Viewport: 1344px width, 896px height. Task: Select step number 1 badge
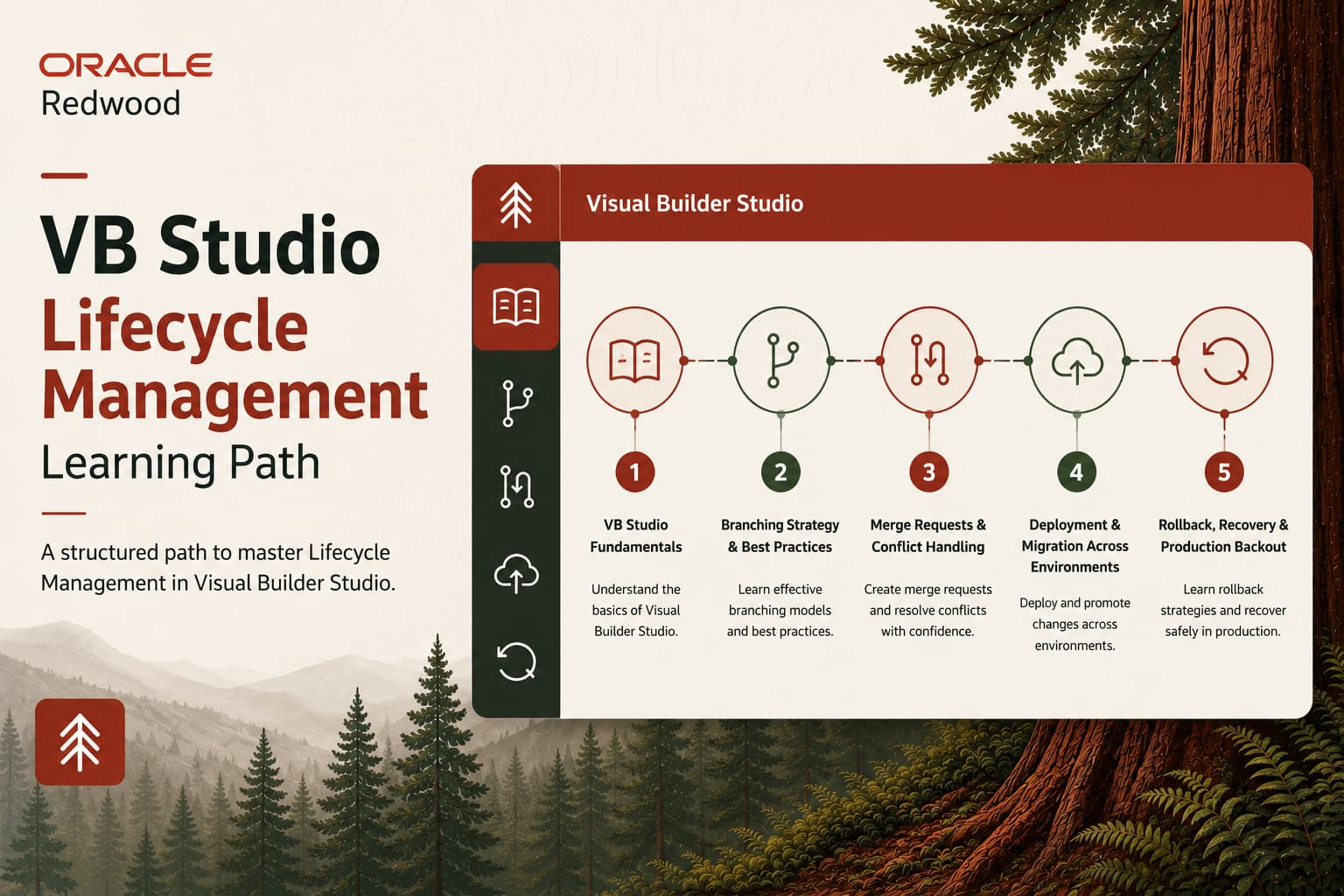click(x=634, y=472)
